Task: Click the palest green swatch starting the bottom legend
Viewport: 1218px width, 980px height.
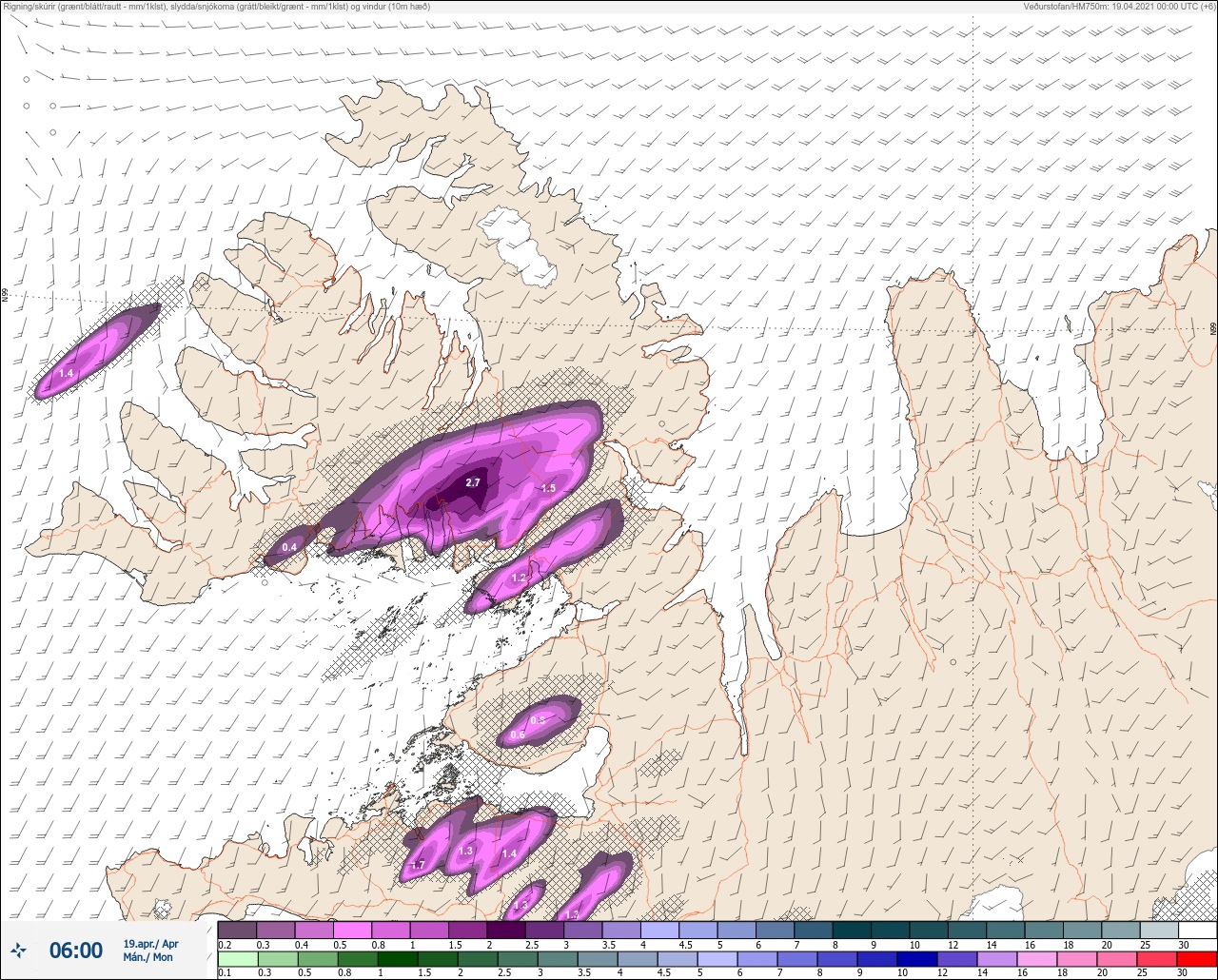Action: (237, 959)
